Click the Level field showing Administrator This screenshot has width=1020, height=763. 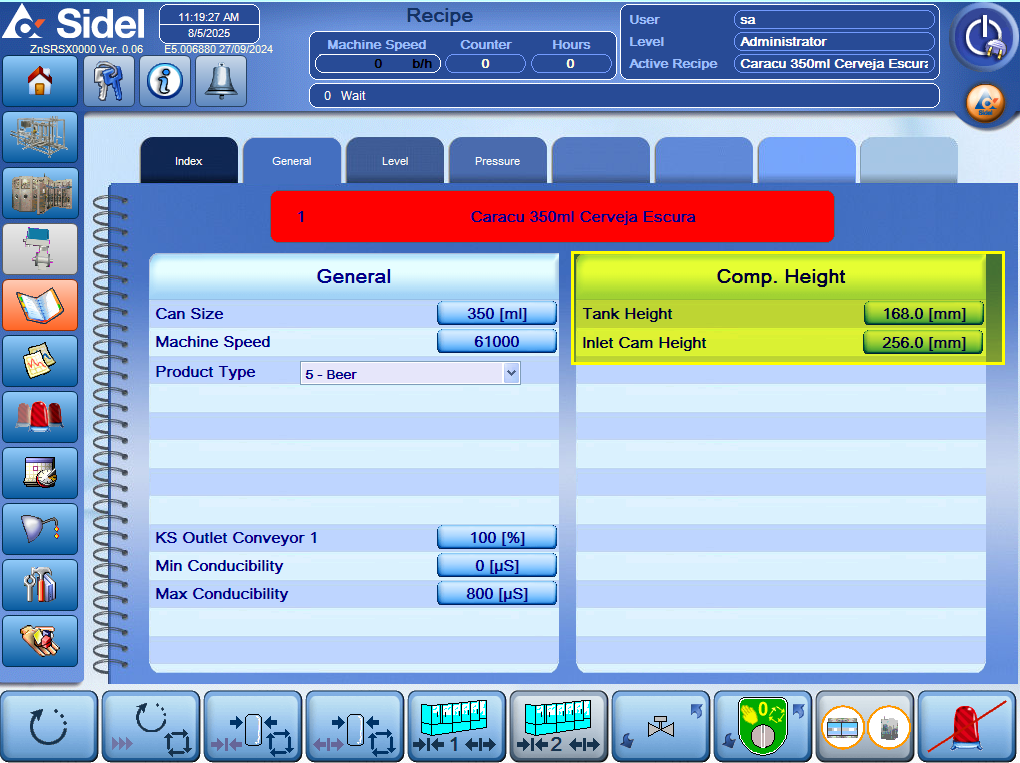pyautogui.click(x=835, y=42)
